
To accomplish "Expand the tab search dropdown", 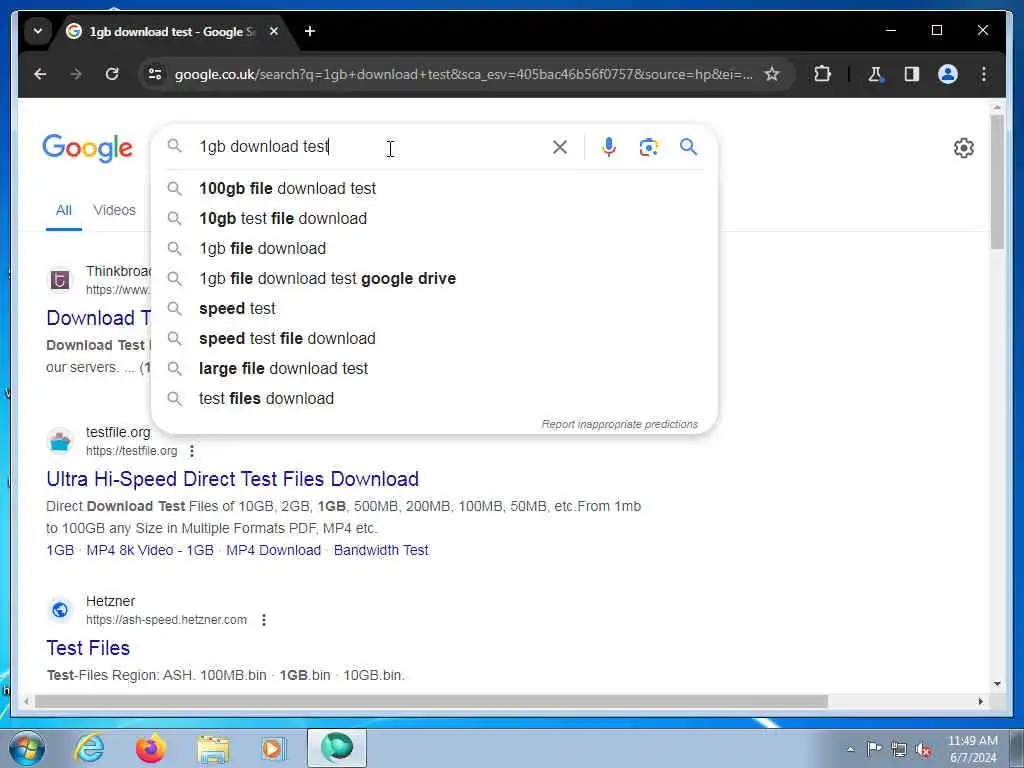I will click(38, 31).
